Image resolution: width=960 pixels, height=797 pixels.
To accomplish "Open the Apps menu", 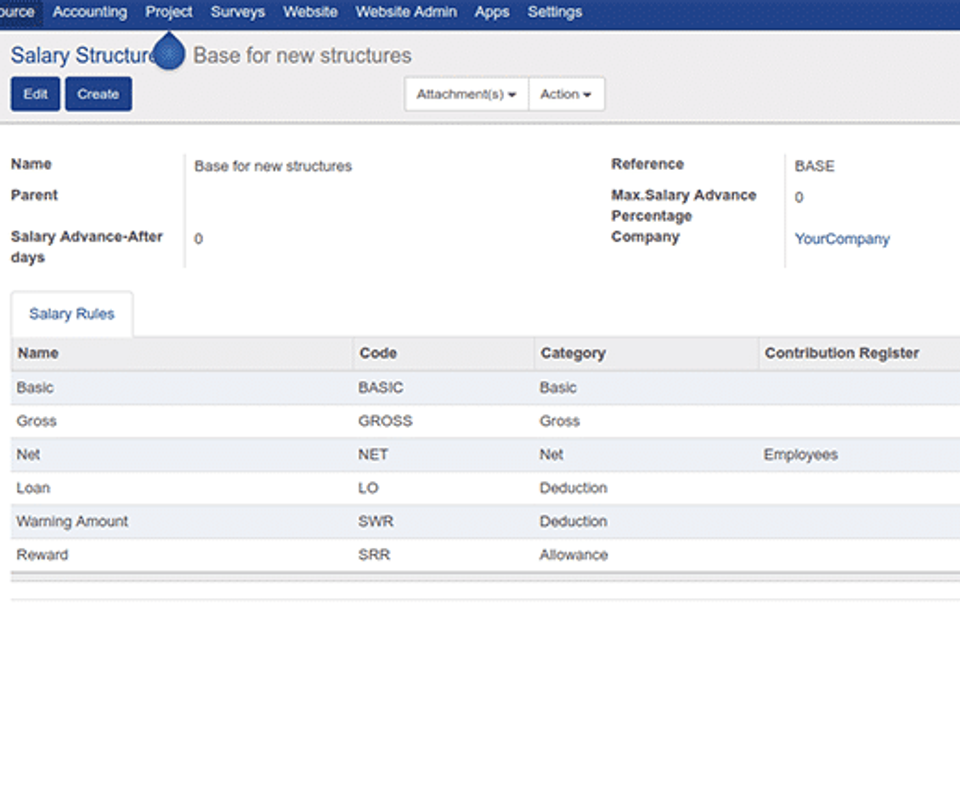I will [492, 12].
